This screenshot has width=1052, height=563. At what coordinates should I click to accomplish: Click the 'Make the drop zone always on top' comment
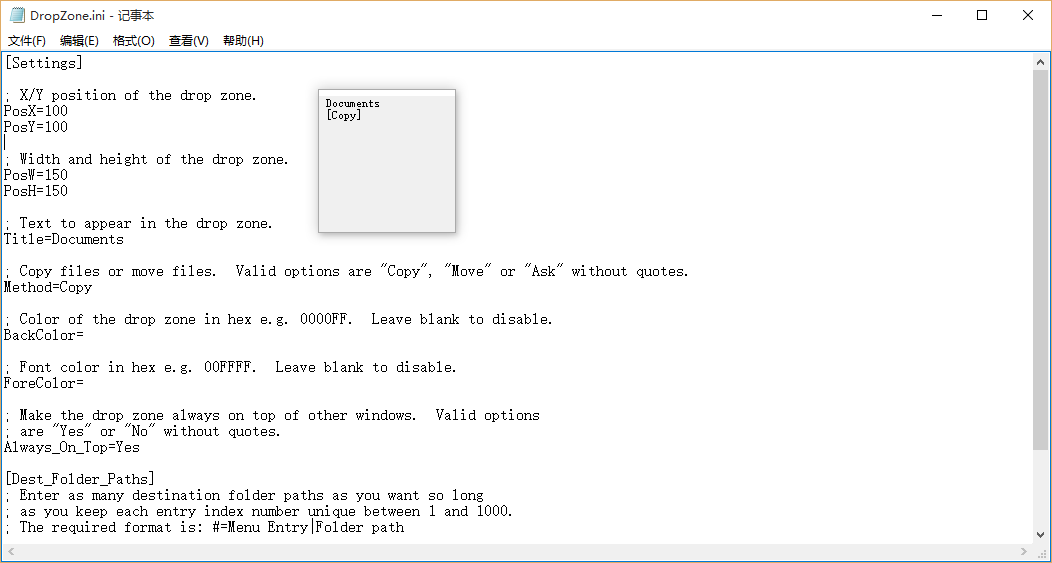[x=272, y=415]
